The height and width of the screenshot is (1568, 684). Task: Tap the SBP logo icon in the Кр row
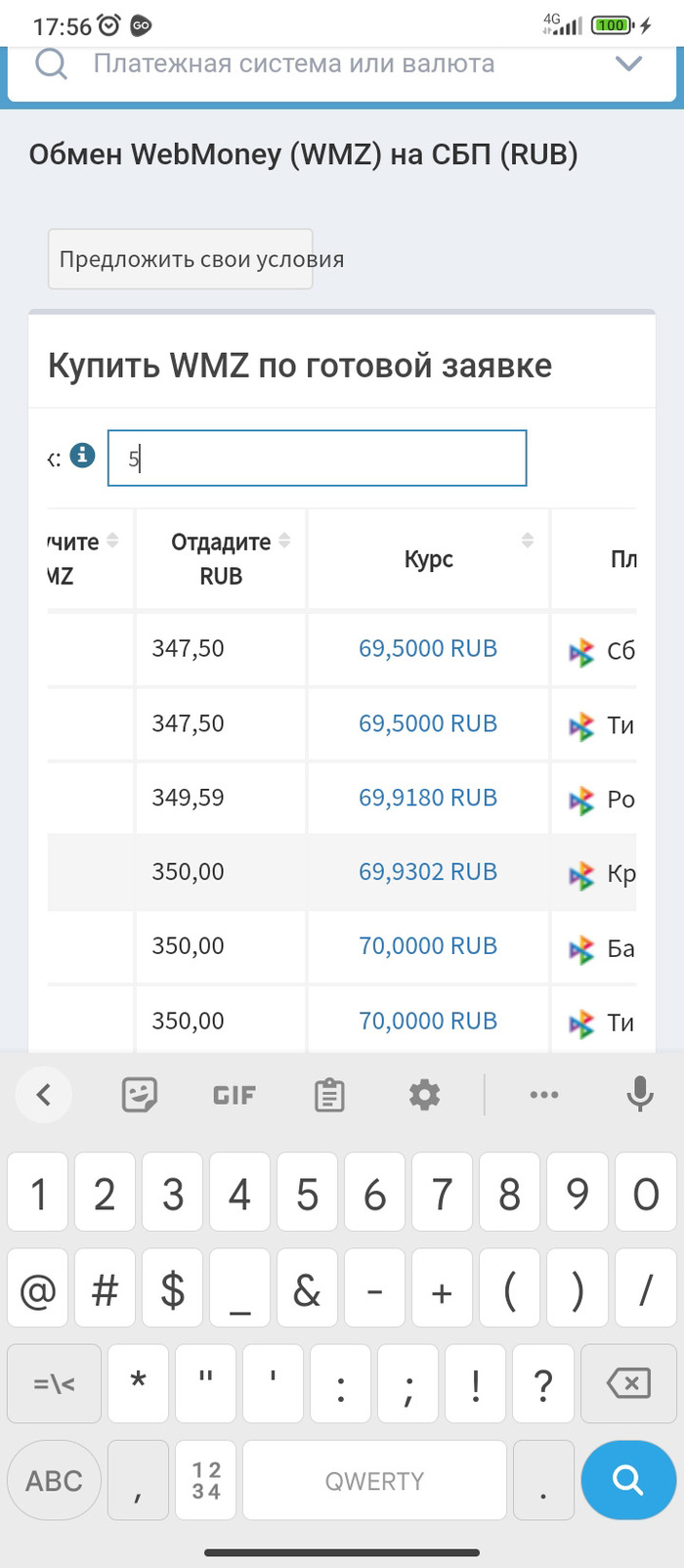pyautogui.click(x=581, y=875)
